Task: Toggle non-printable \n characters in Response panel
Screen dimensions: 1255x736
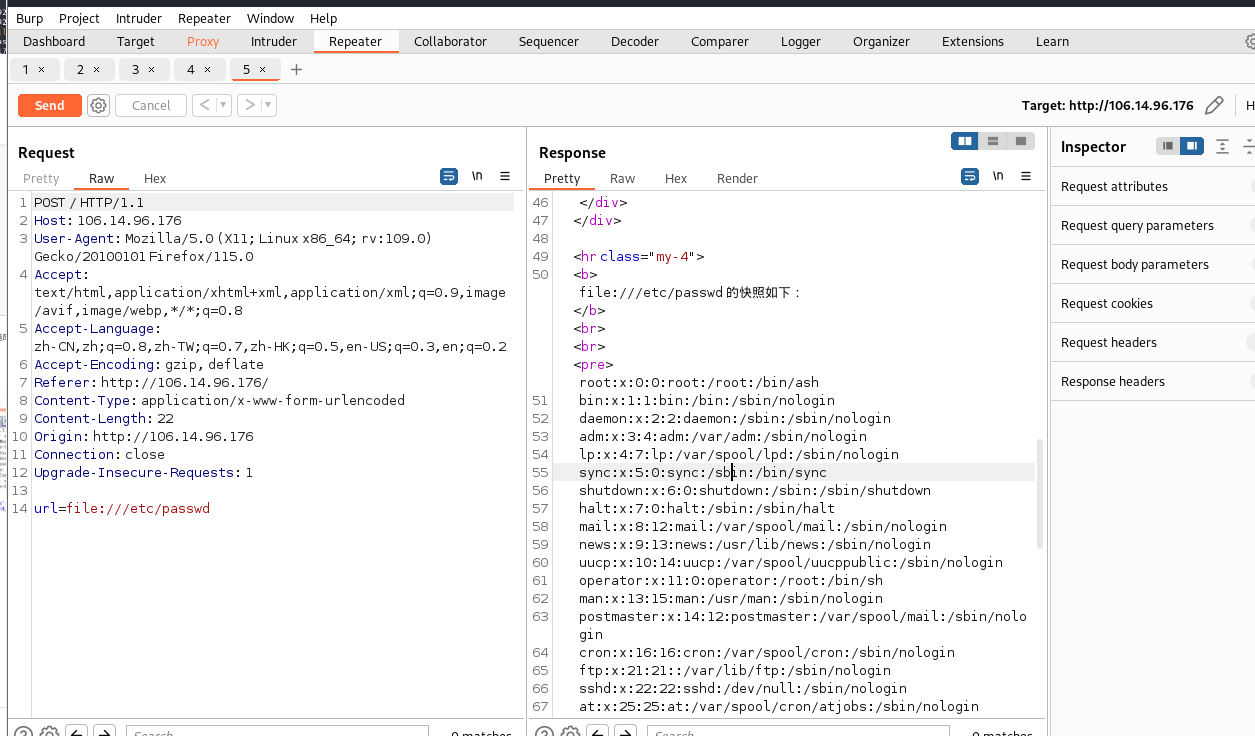Action: pos(998,176)
